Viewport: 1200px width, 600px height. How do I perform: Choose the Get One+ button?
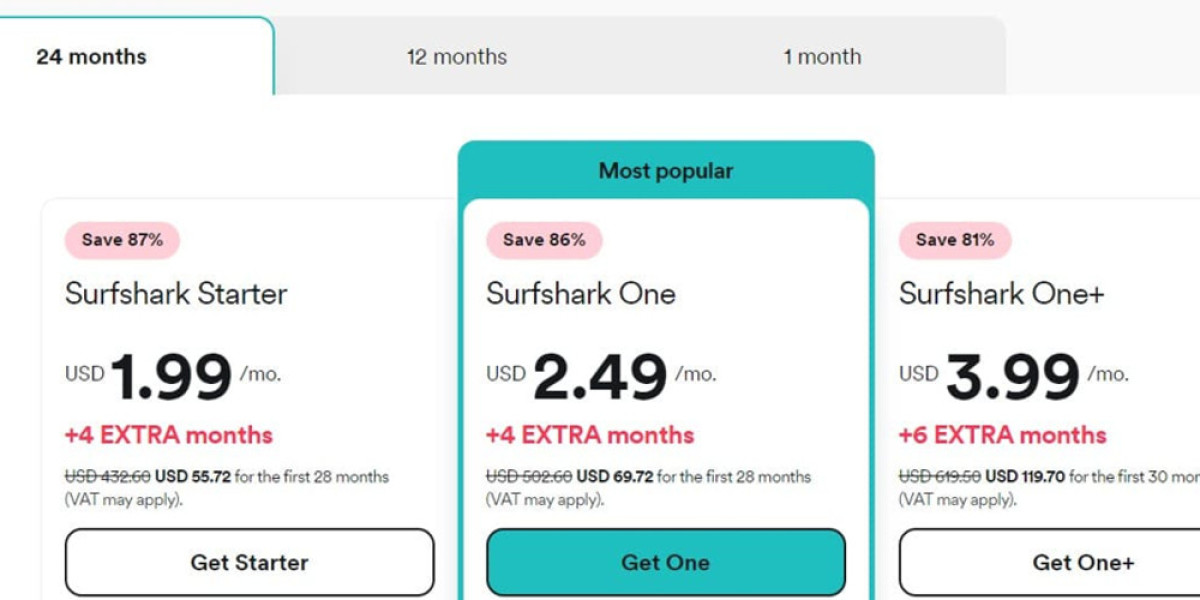tap(1083, 562)
